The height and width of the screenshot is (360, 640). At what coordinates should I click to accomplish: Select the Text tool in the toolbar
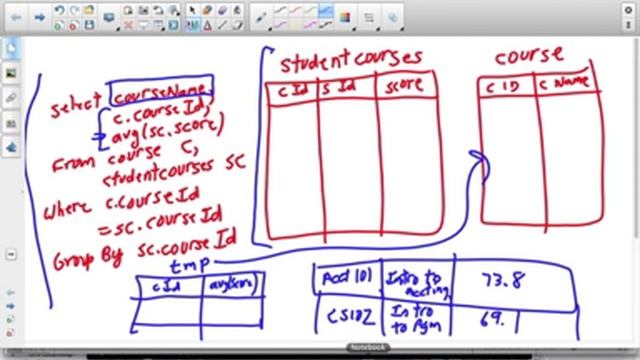pos(192,25)
